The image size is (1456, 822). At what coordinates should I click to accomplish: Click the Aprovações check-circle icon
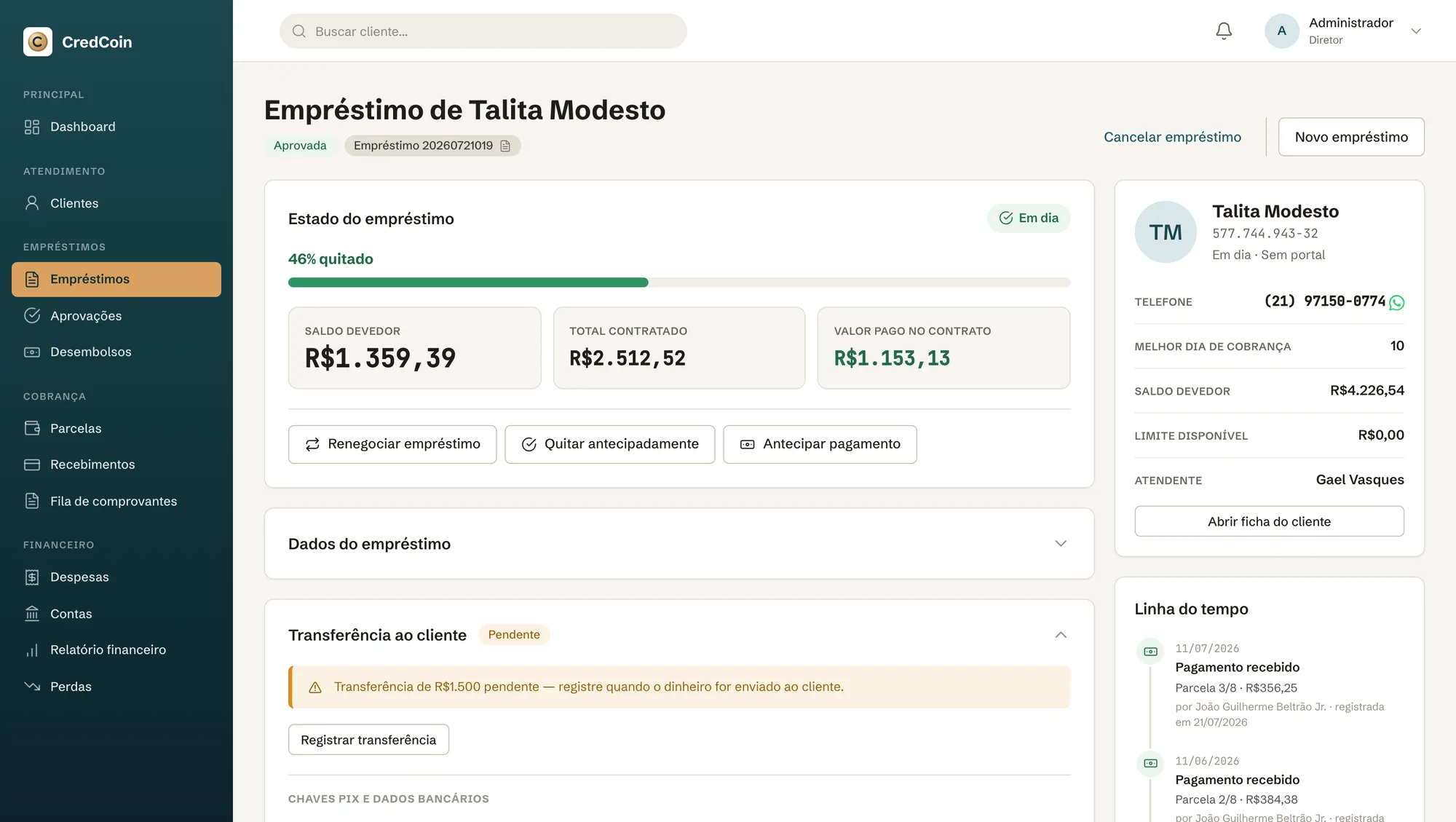click(x=32, y=316)
